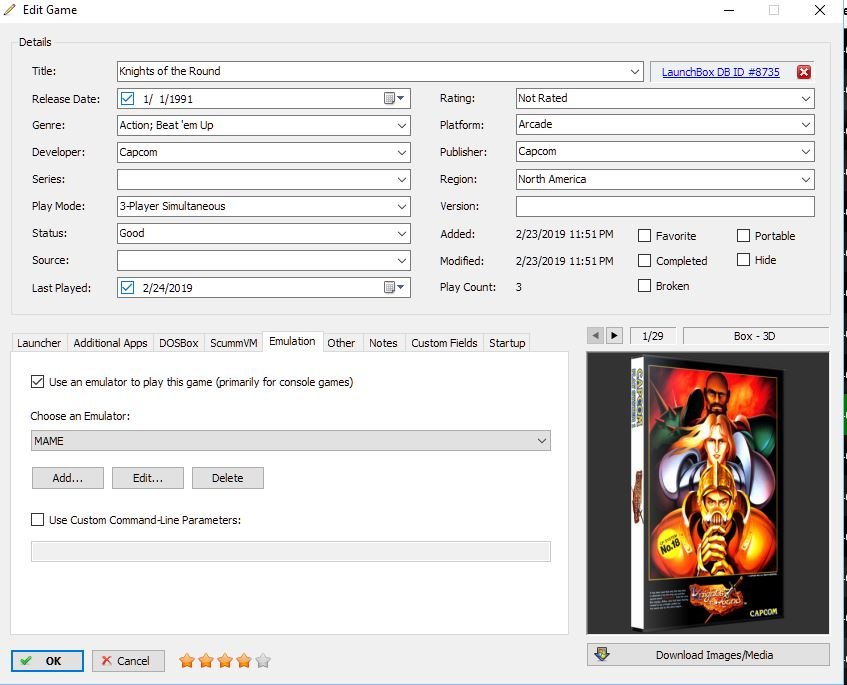Toggle the Last Played checkbox
The height and width of the screenshot is (685, 847).
127,287
